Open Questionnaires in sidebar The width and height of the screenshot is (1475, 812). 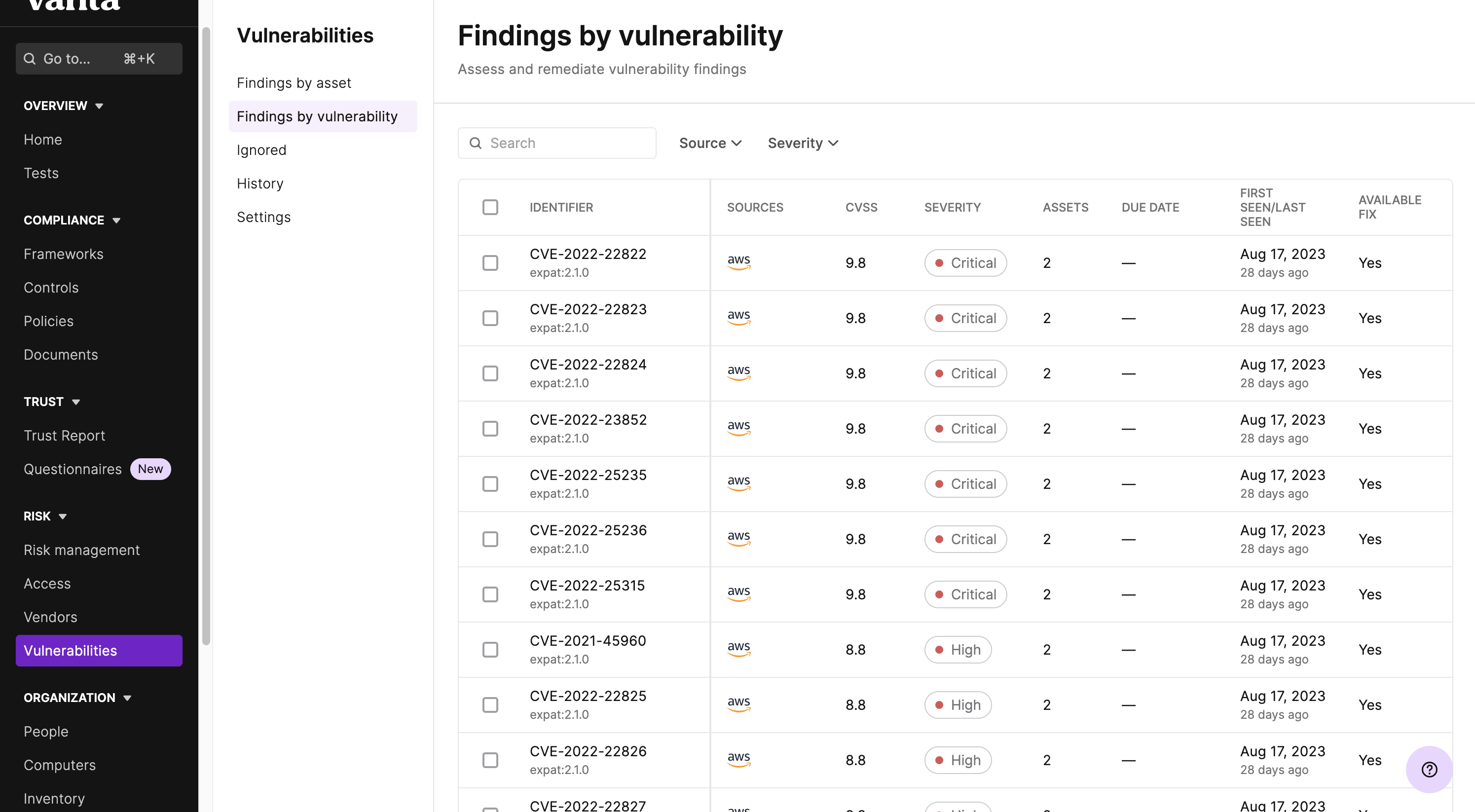[73, 470]
